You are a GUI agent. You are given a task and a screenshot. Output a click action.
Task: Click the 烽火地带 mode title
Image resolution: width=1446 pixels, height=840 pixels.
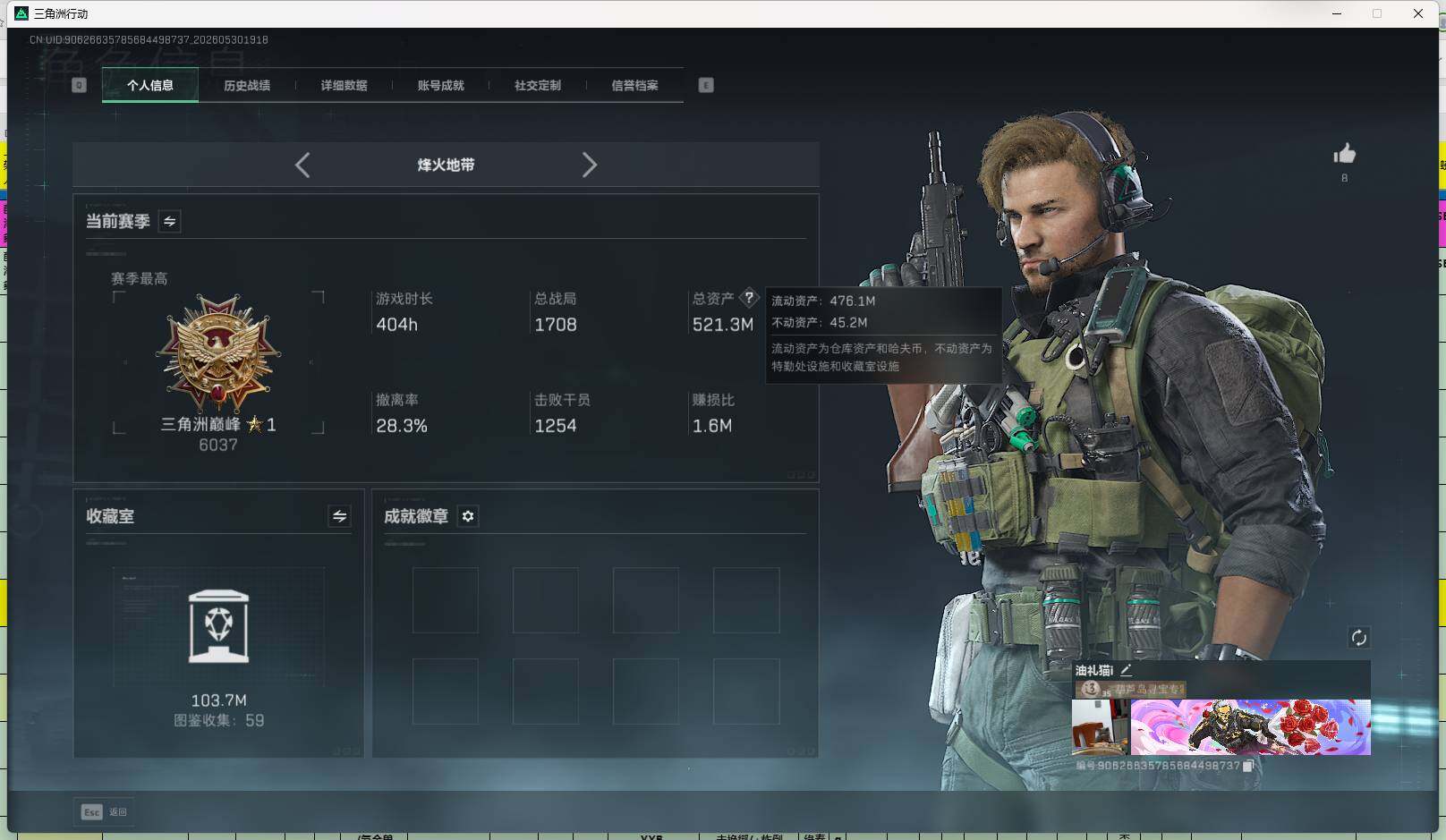[446, 165]
